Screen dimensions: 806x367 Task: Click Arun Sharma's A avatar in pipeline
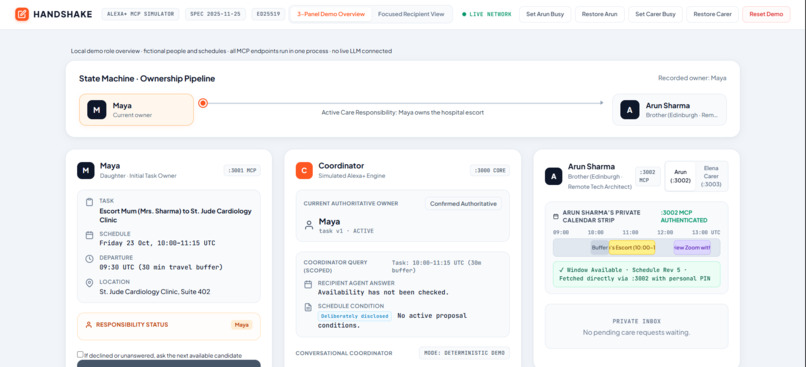[630, 109]
